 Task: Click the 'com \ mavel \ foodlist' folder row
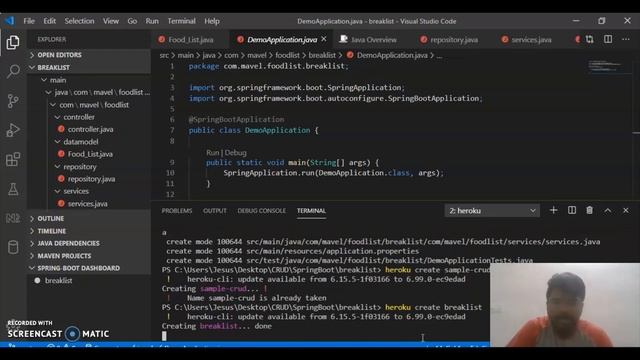pos(89,105)
